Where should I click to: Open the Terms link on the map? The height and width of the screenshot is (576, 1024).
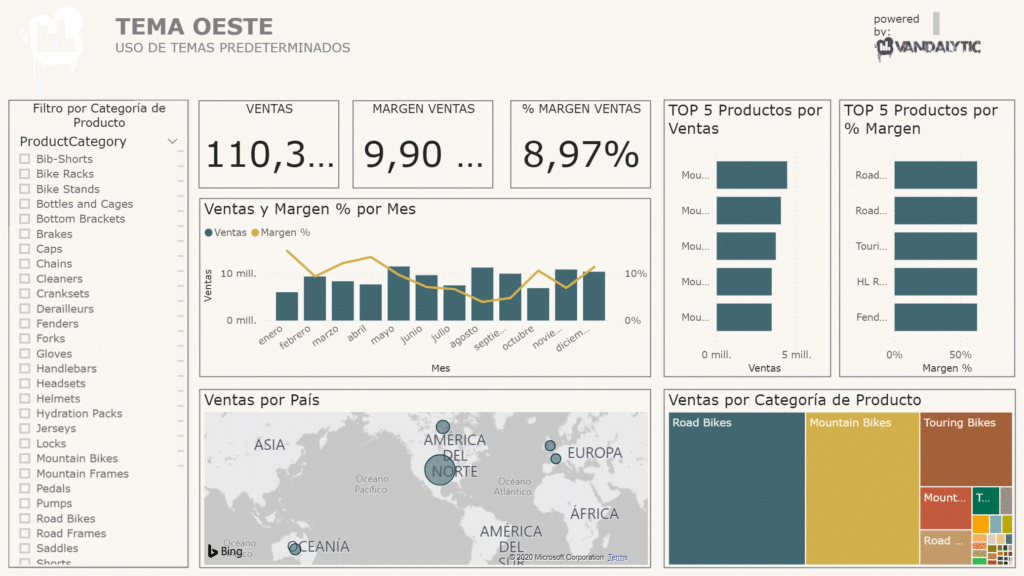(617, 557)
